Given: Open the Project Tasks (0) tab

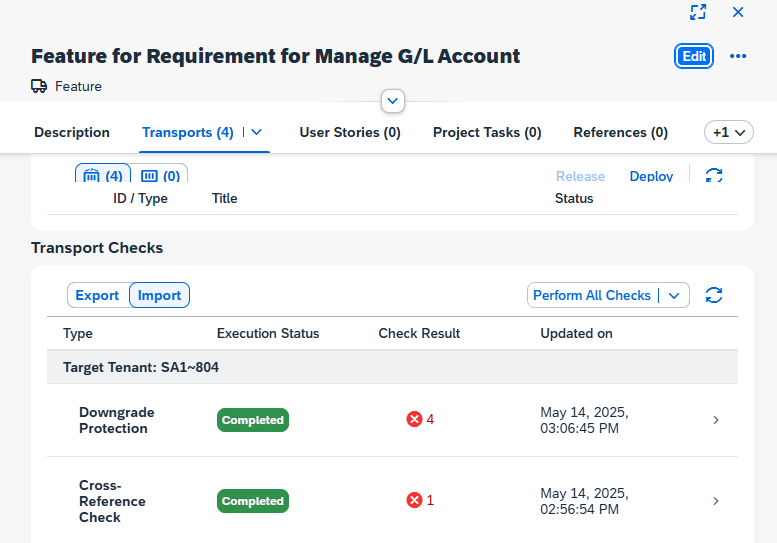Looking at the screenshot, I should pos(487,132).
